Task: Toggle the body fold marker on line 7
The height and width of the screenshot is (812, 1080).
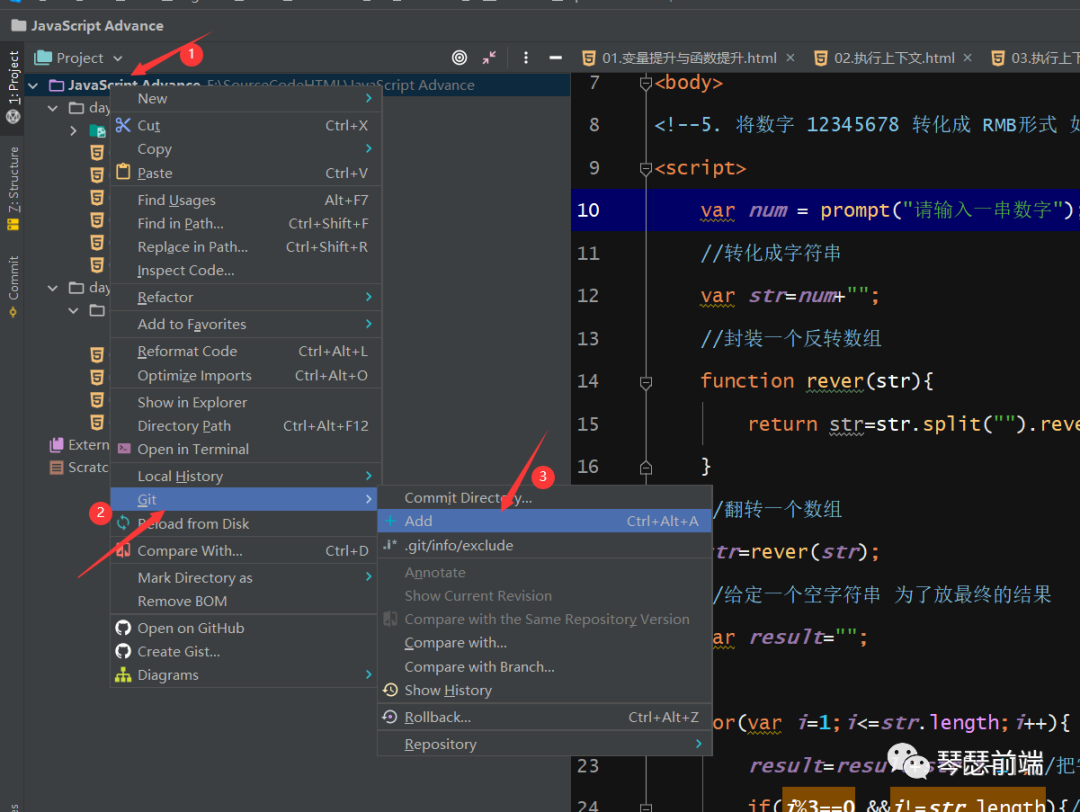Action: (646, 83)
